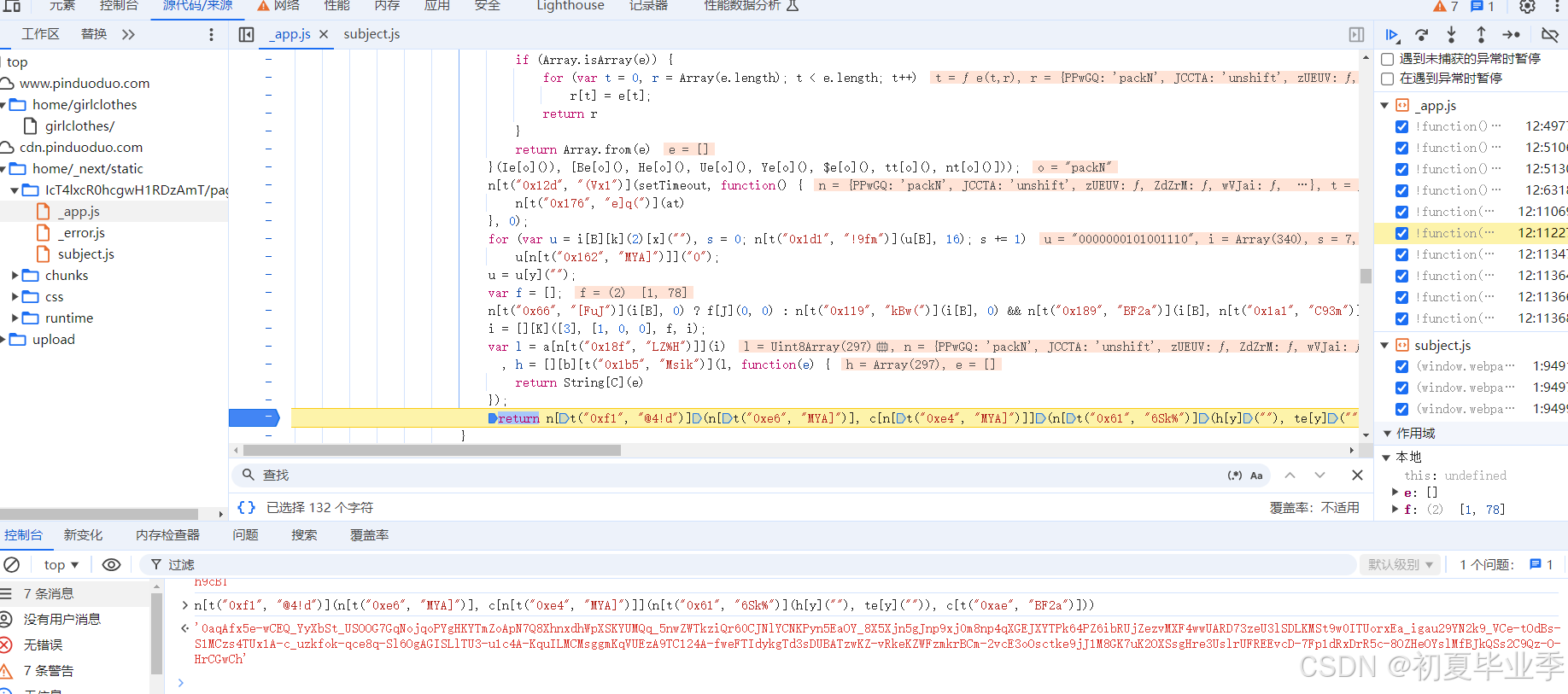This screenshot has width=1568, height=694.
Task: Toggle the debugger sidebar icon
Action: (x=1356, y=35)
